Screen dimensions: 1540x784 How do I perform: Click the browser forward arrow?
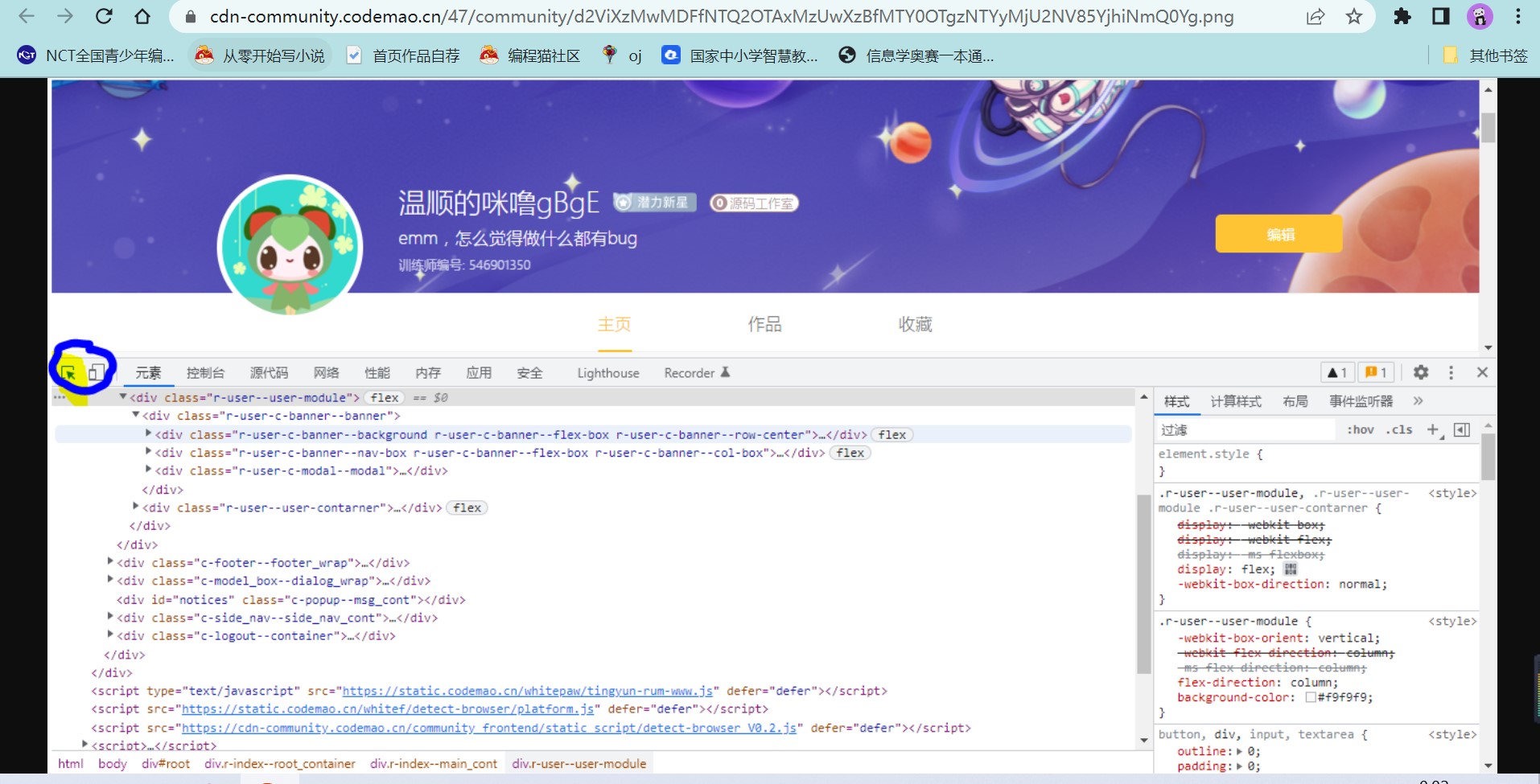coord(65,16)
